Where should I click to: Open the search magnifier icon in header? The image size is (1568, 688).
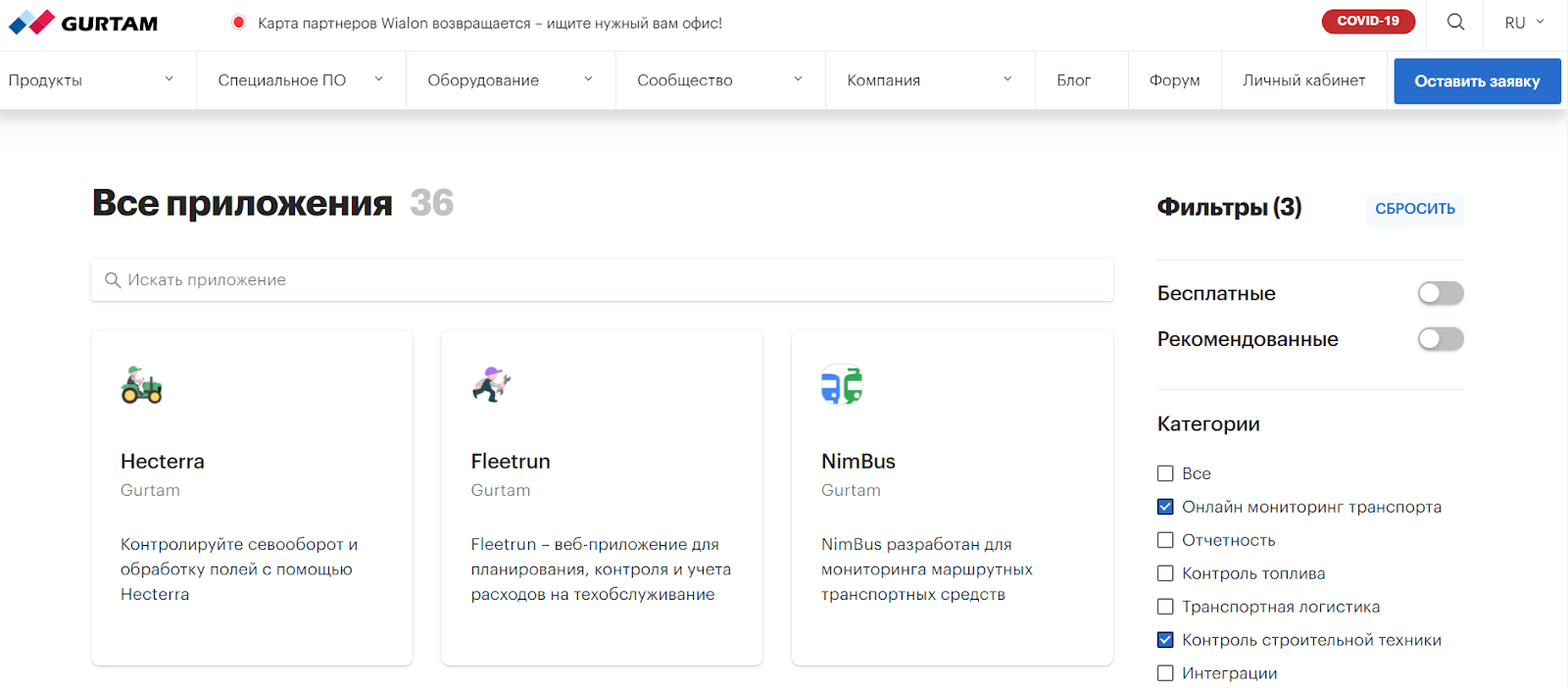[1455, 22]
